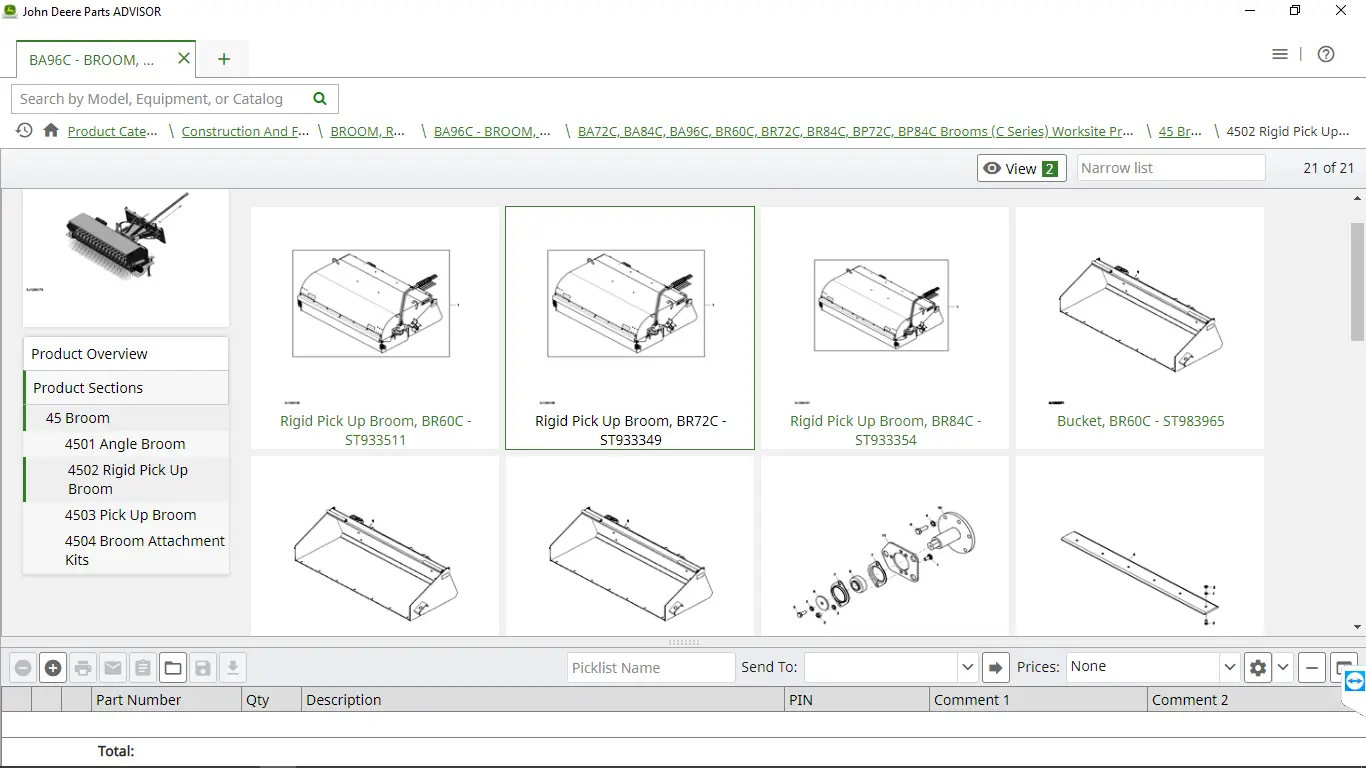Email the picklist
Screen dimensions: 1366x768
[113, 667]
